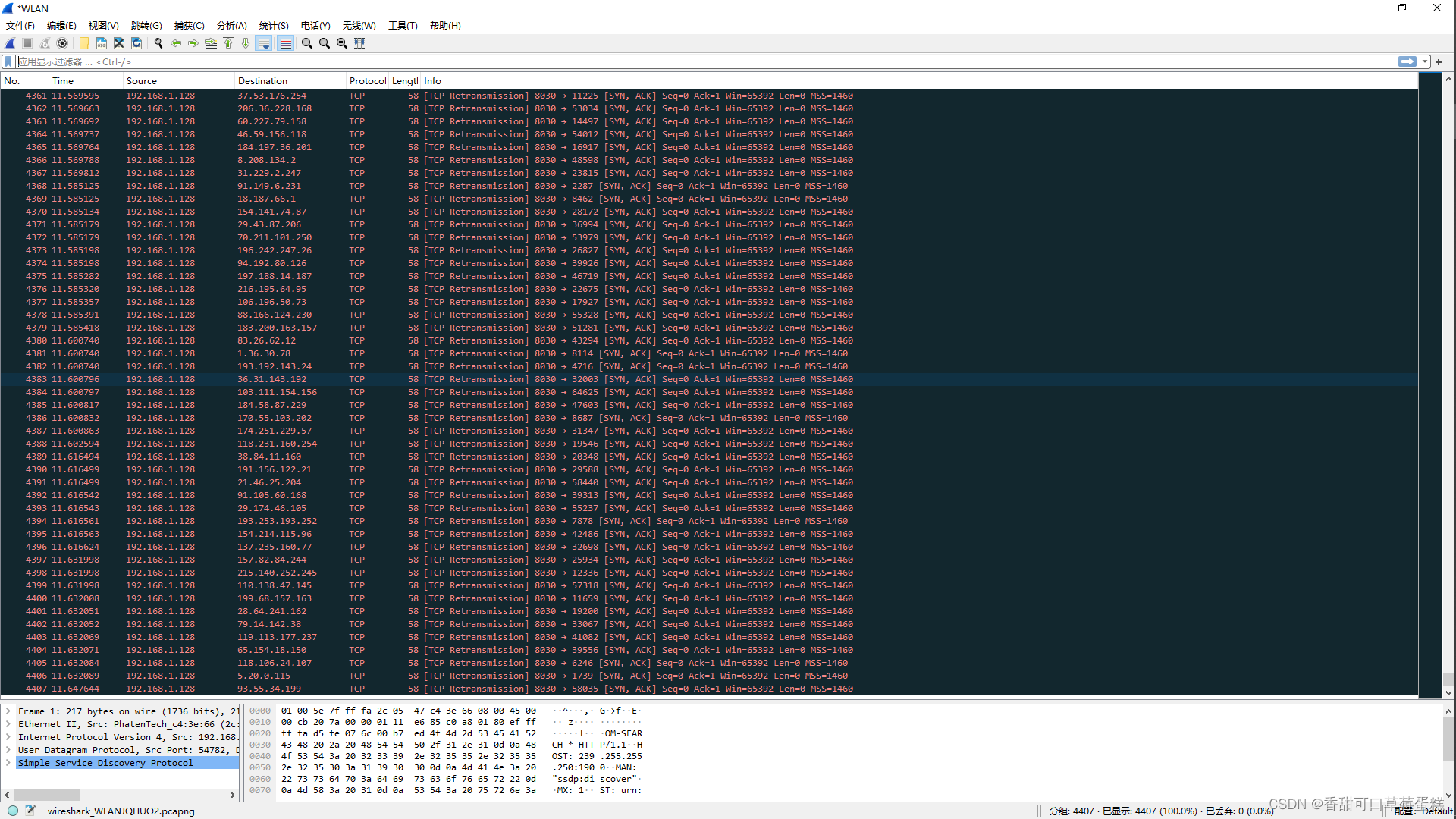Viewport: 1456px width, 819px height.
Task: Toggle packet colorization rules button
Action: [285, 43]
